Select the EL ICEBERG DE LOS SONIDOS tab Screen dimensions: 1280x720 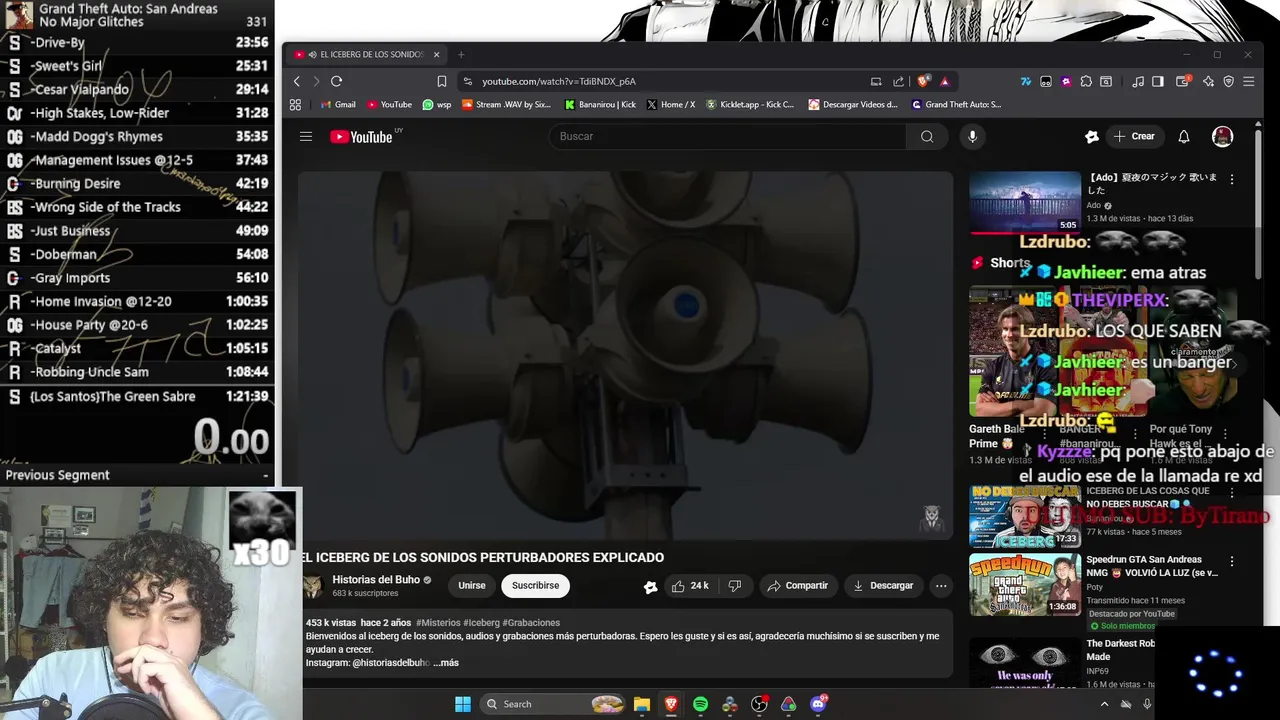click(366, 54)
